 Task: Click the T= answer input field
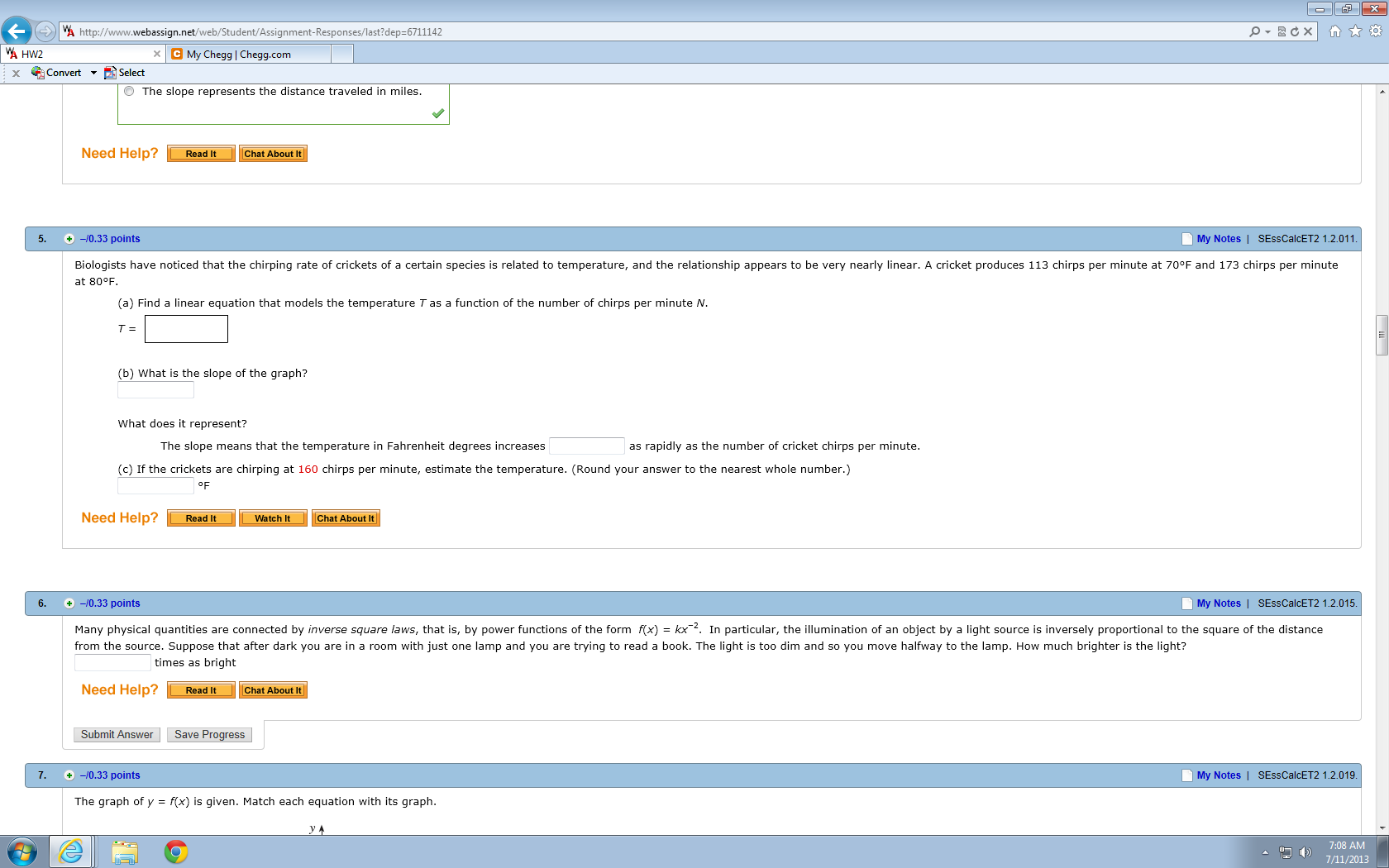(186, 328)
